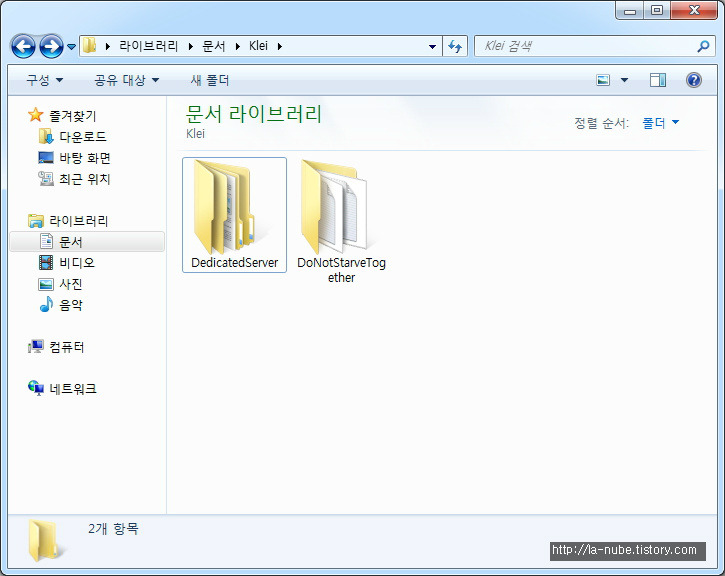
Task: Go back with the Back arrow button
Action: [23, 46]
